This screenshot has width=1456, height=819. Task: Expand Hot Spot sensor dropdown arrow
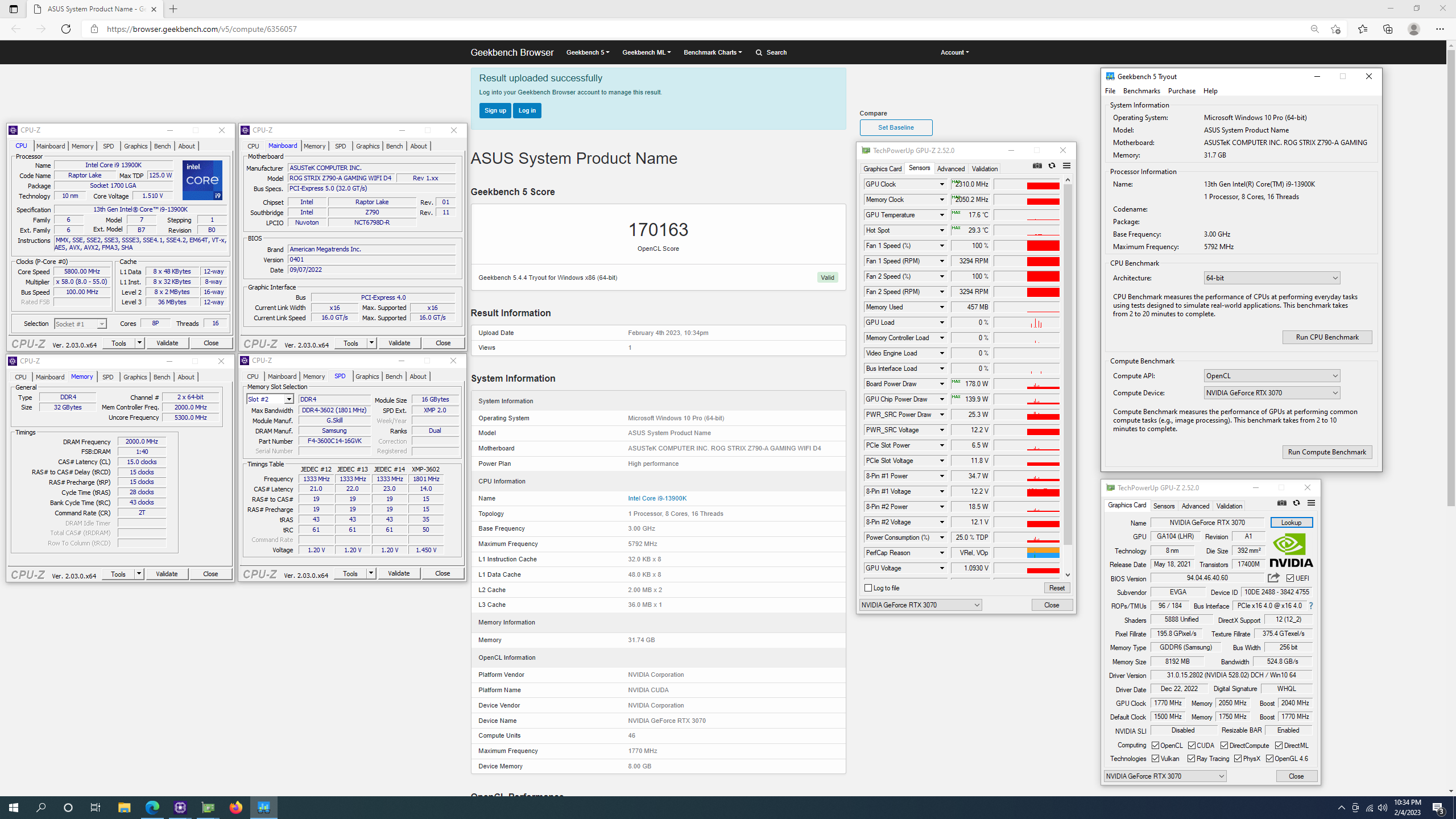942,230
